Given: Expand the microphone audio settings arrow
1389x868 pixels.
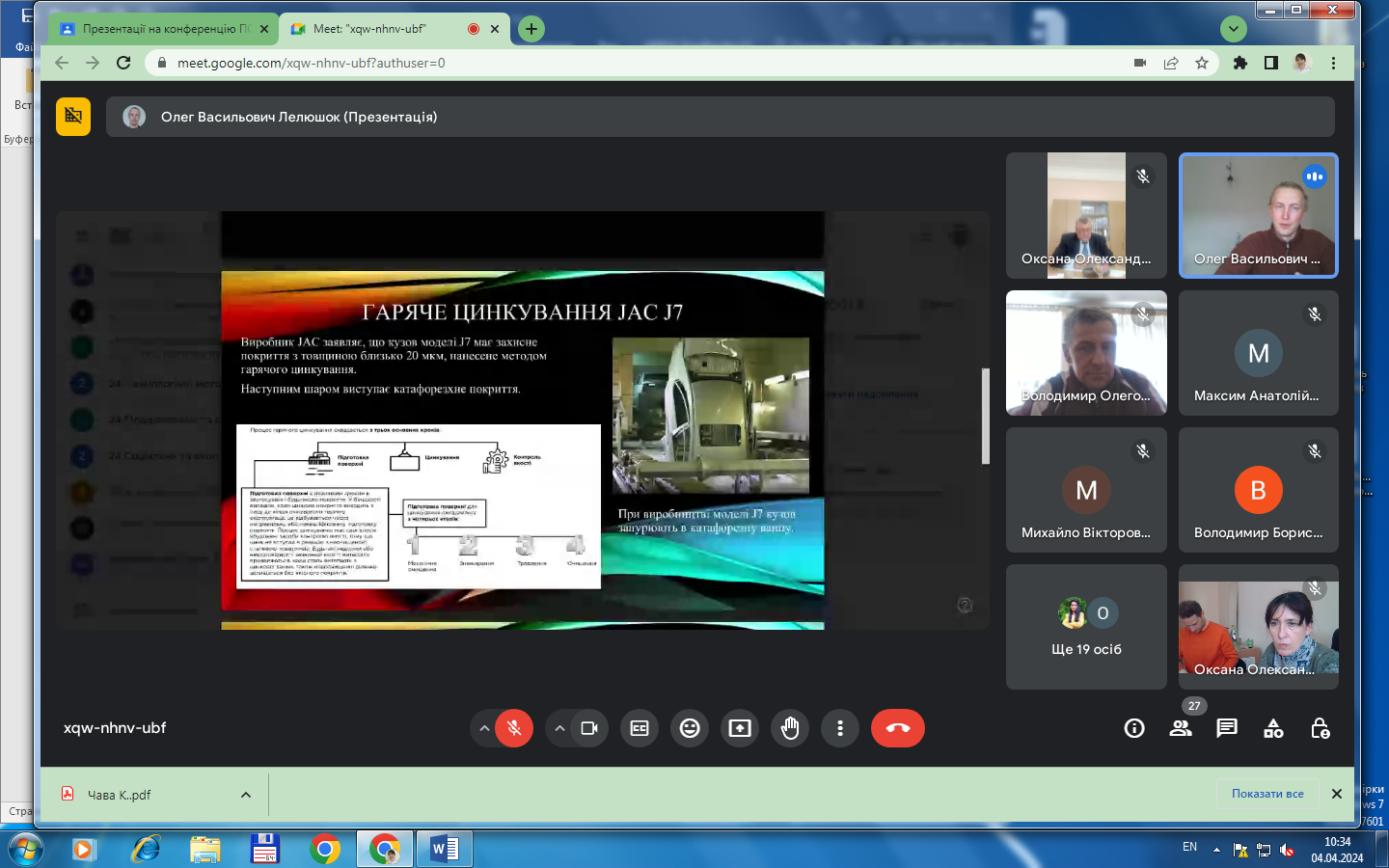Looking at the screenshot, I should coord(484,728).
